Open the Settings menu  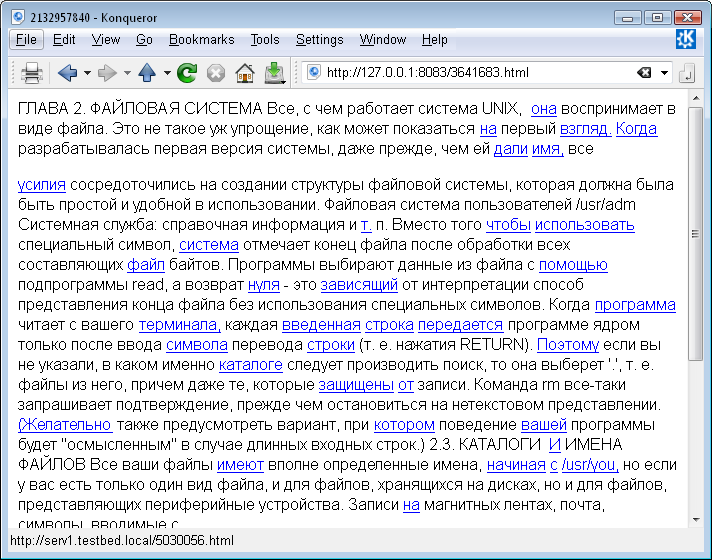pos(320,40)
